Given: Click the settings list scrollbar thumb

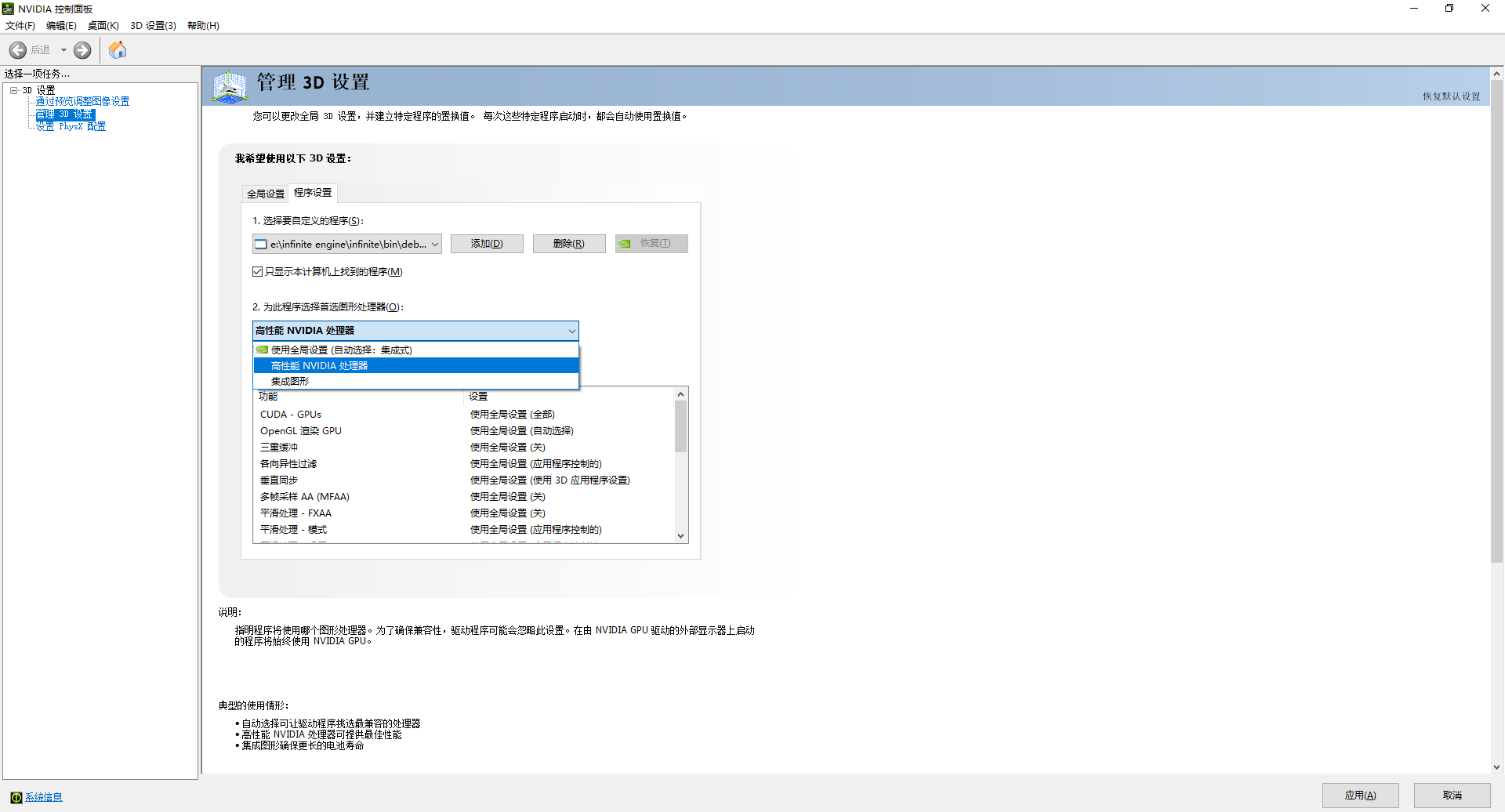Looking at the screenshot, I should tap(680, 427).
